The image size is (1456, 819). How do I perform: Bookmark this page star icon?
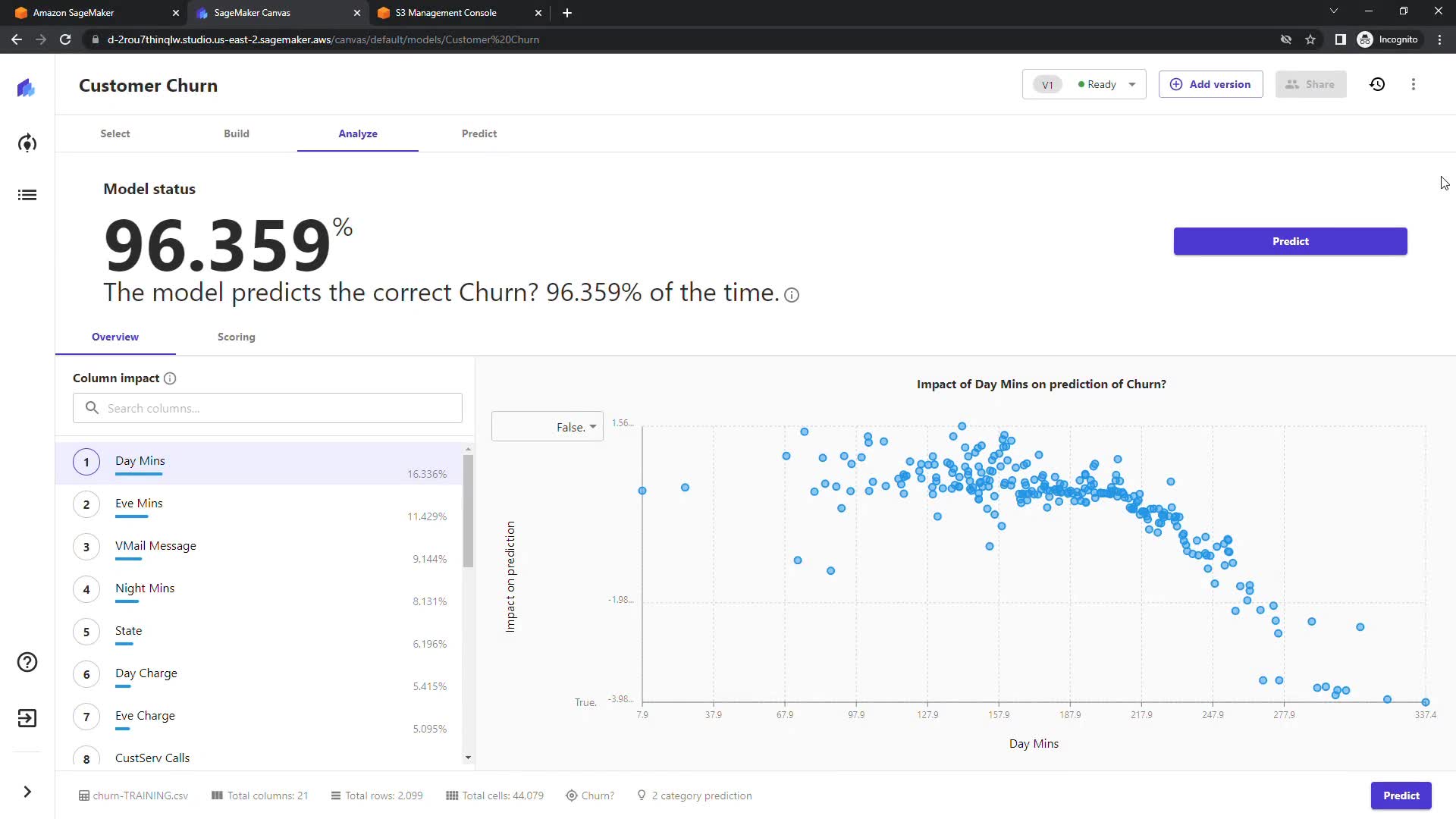coord(1310,39)
